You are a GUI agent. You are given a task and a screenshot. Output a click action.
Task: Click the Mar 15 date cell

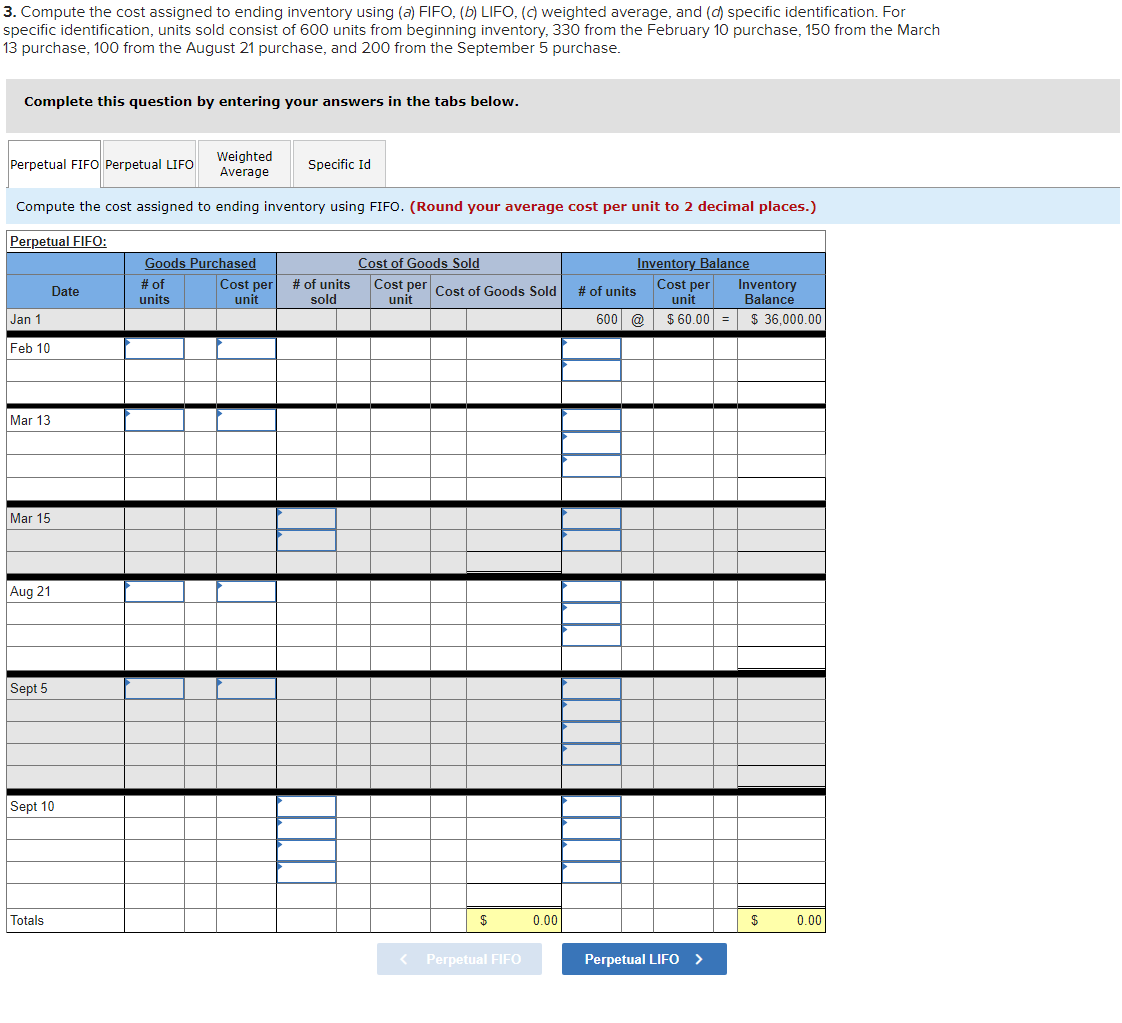[66, 519]
